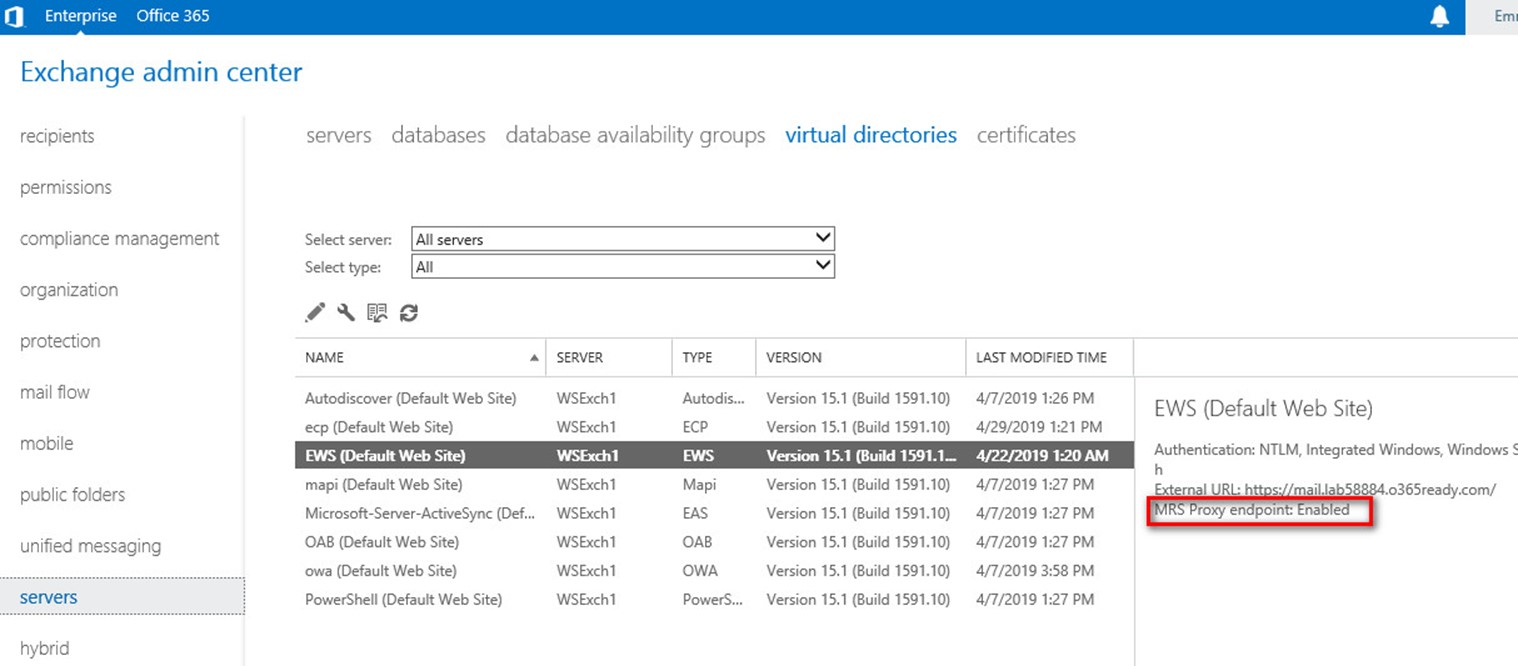Select the PowerShell (Default Web Site) row
Image resolution: width=1518 pixels, height=666 pixels.
click(x=403, y=600)
